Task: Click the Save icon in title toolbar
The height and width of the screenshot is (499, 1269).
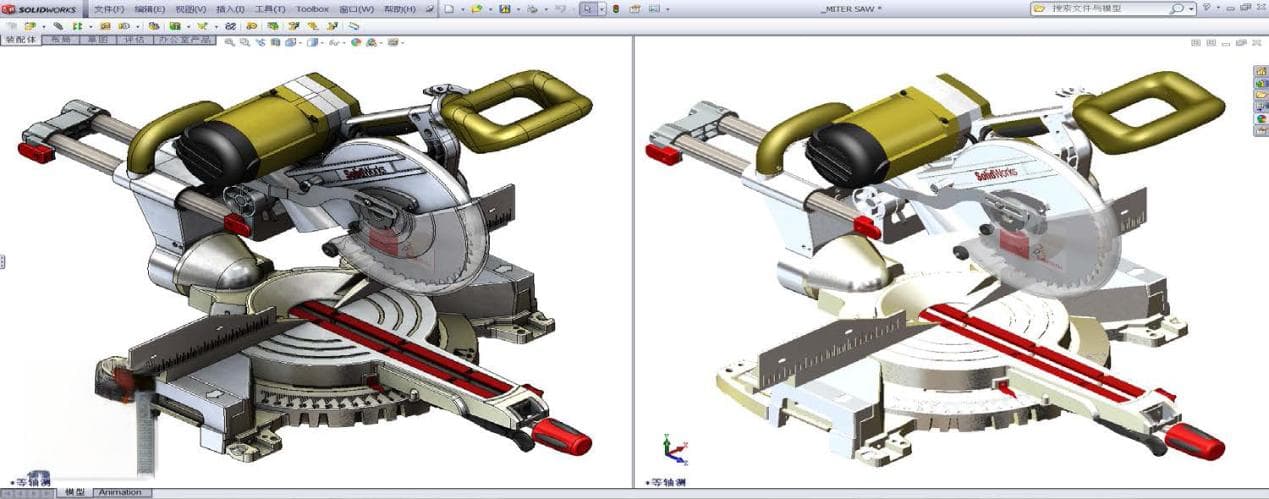Action: coord(505,9)
